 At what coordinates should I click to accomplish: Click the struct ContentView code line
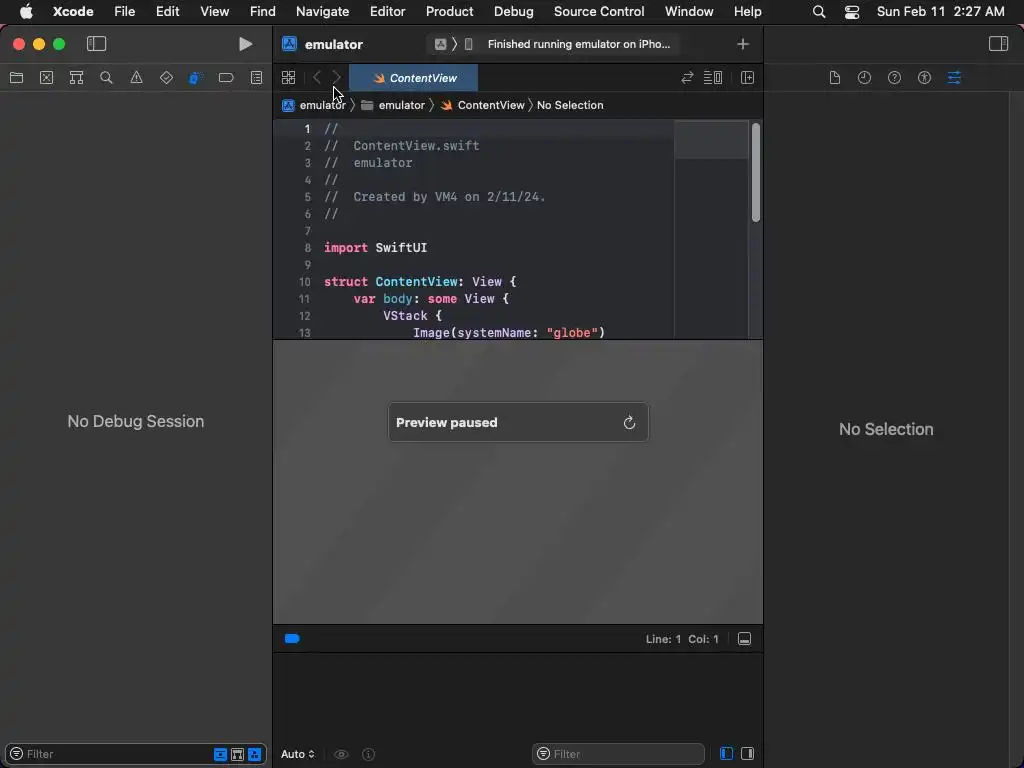pyautogui.click(x=420, y=281)
